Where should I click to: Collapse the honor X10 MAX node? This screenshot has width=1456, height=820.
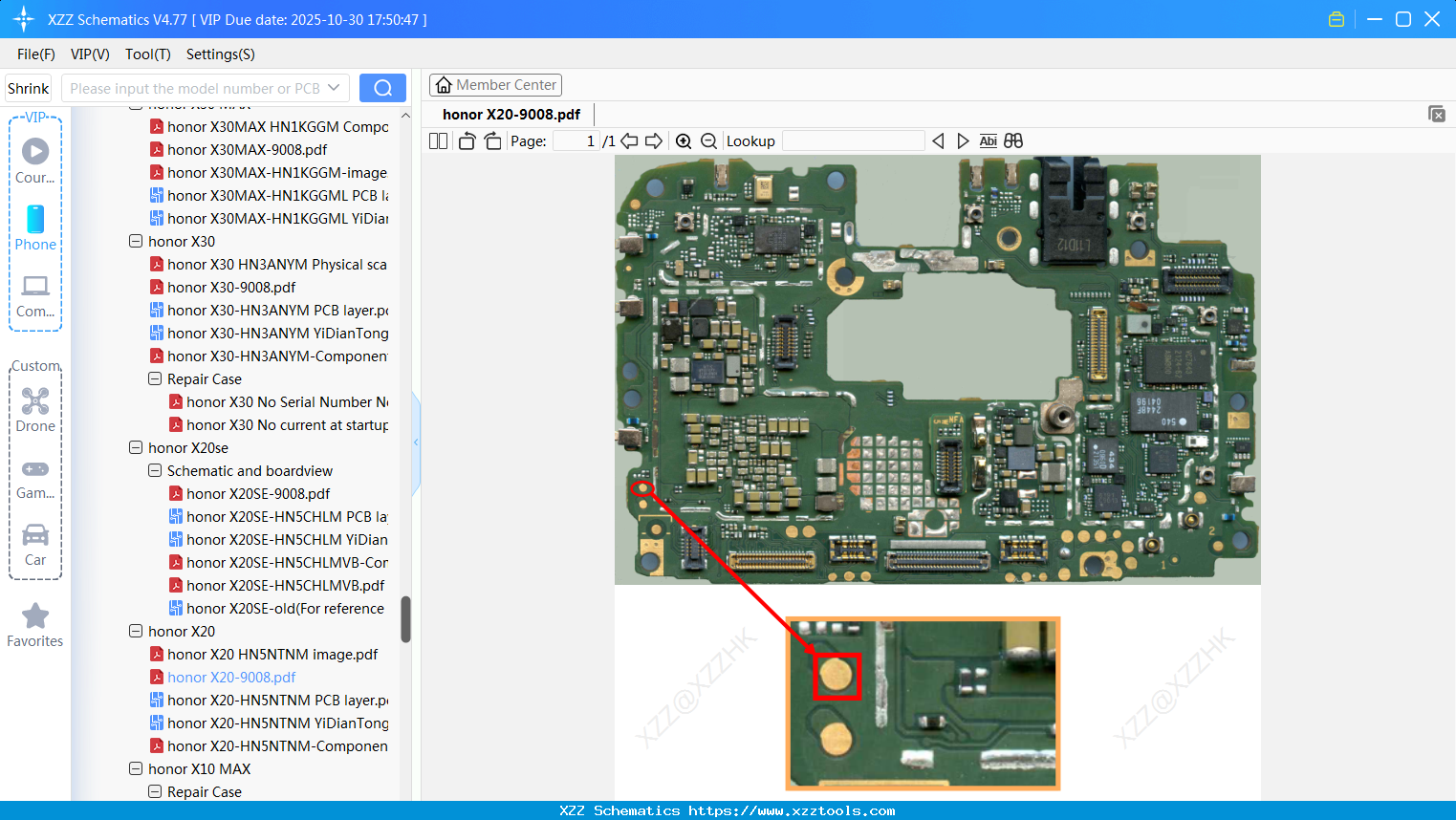[x=136, y=769]
